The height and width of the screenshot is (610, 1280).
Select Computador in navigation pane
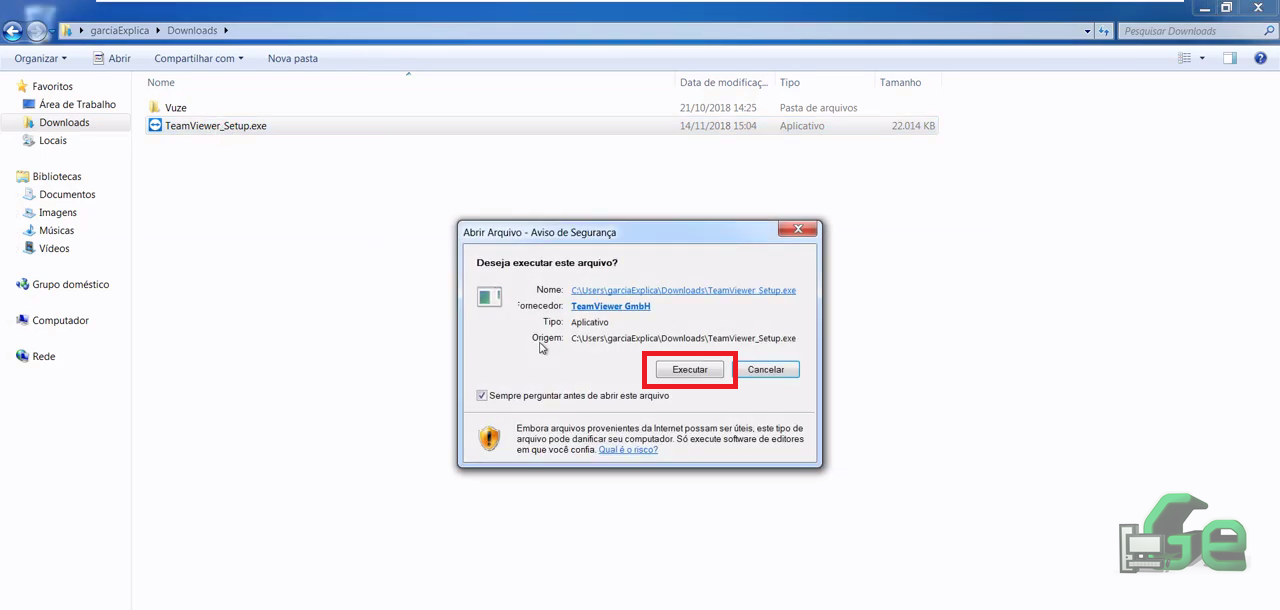53,320
